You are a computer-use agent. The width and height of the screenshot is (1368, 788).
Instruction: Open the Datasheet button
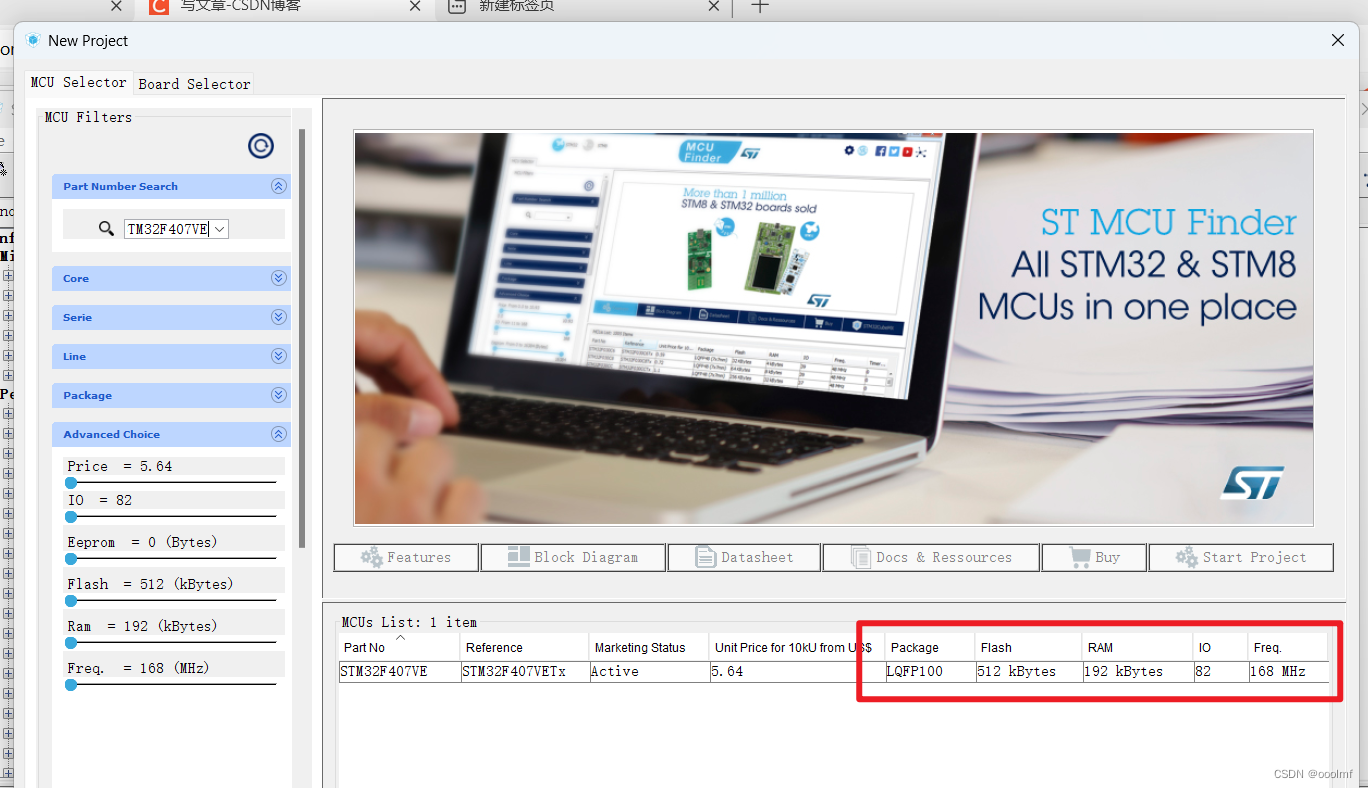(x=744, y=558)
